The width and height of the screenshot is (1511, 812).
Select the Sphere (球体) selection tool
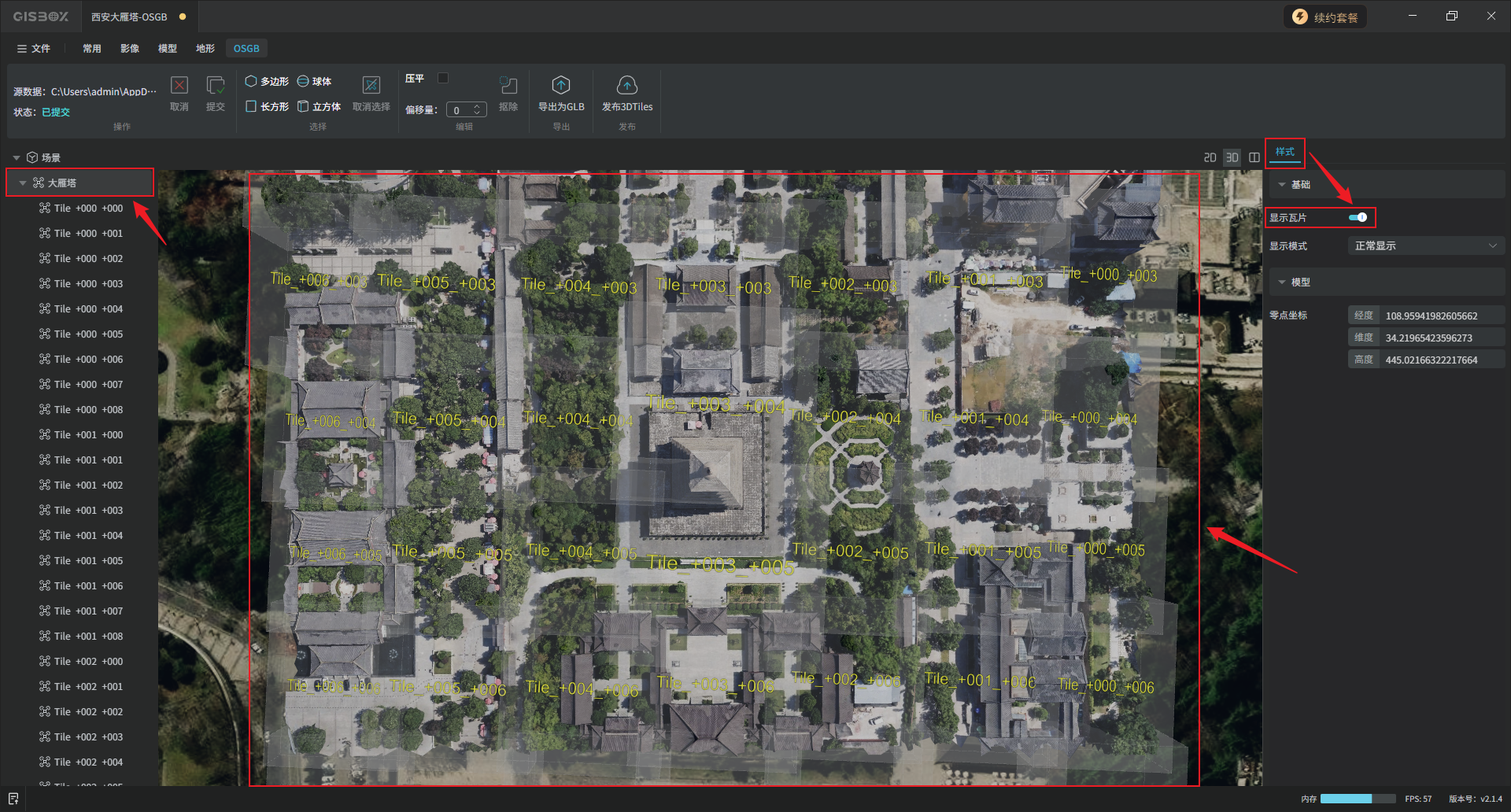coord(314,81)
